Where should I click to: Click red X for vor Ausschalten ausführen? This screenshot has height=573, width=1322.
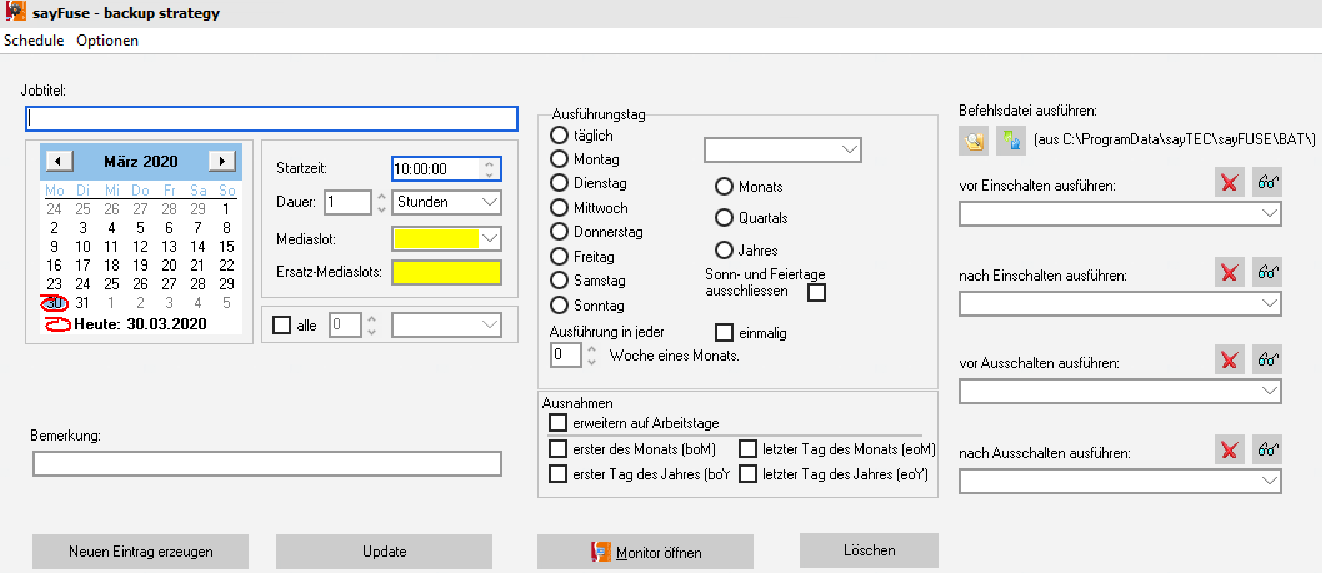point(1230,360)
